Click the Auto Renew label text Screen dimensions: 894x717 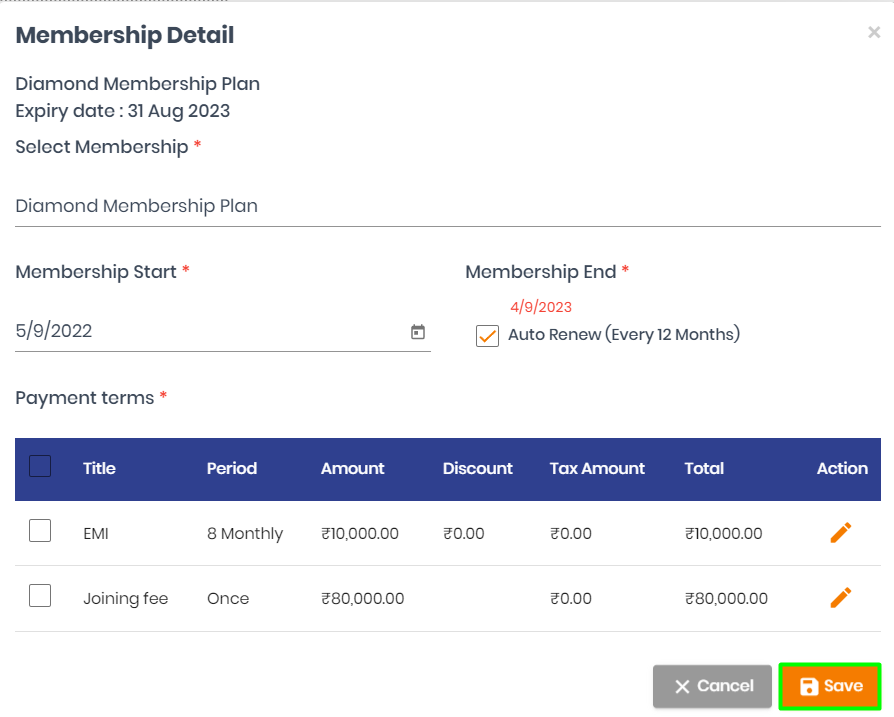click(624, 335)
